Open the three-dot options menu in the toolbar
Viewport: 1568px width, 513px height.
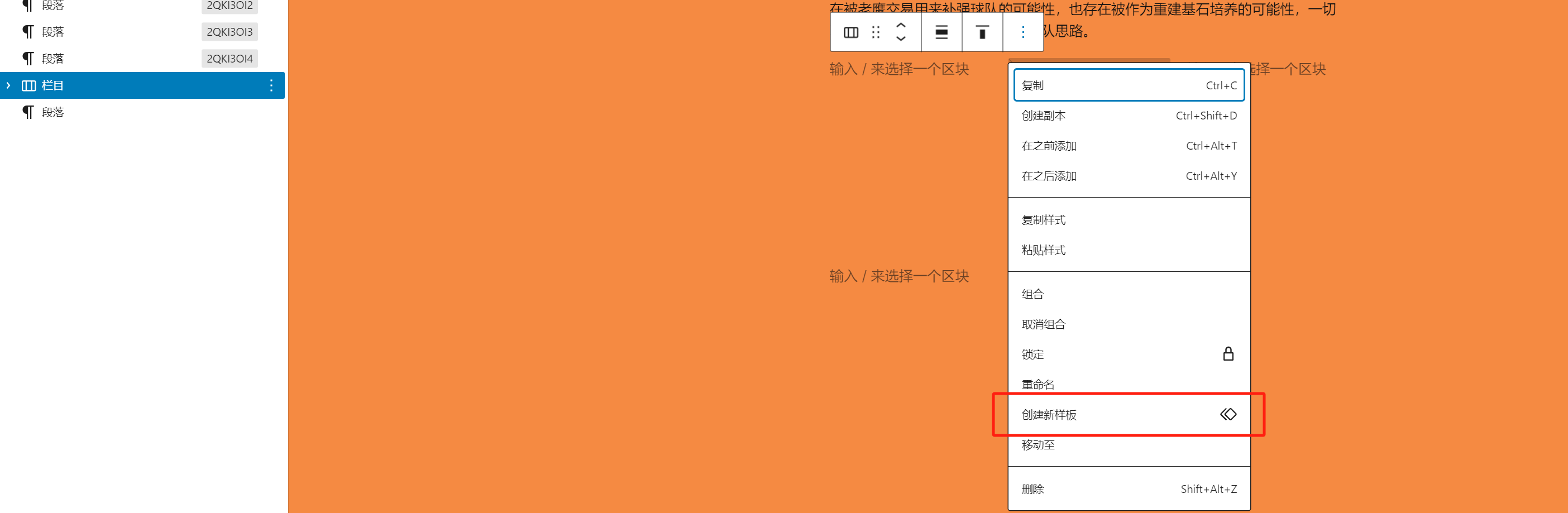point(1022,32)
